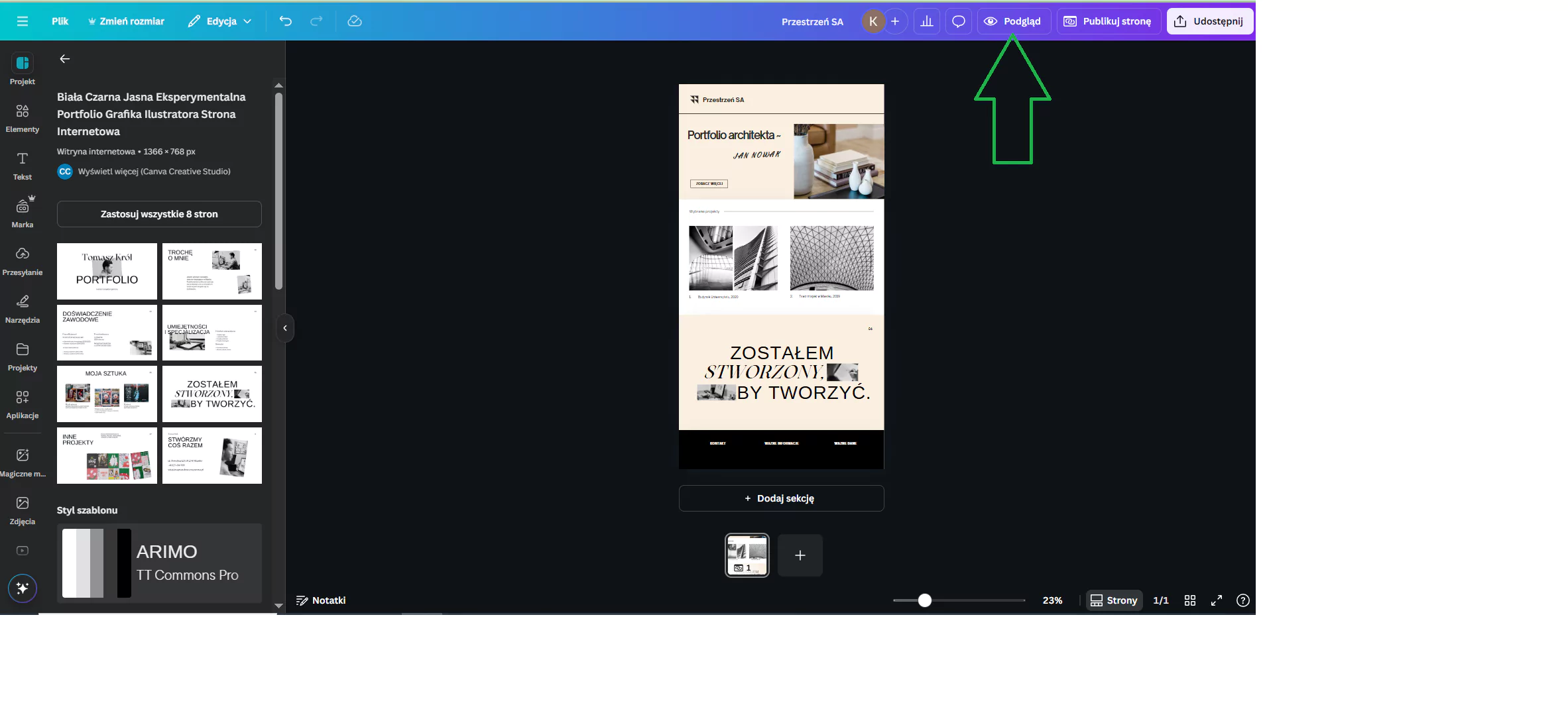Launch the magic assistant sparkle button
The width and height of the screenshot is (1568, 717).
pos(23,588)
